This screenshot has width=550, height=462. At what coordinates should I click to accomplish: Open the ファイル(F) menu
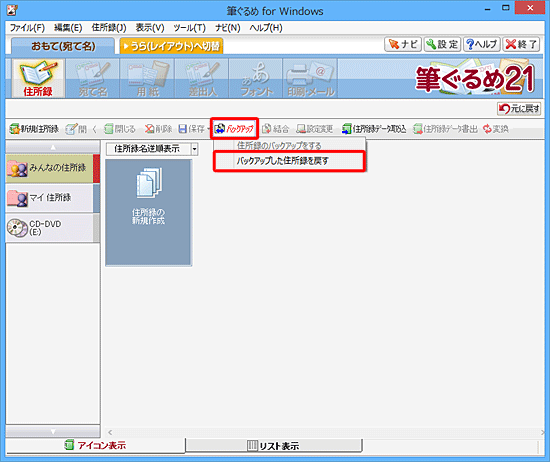coord(27,28)
